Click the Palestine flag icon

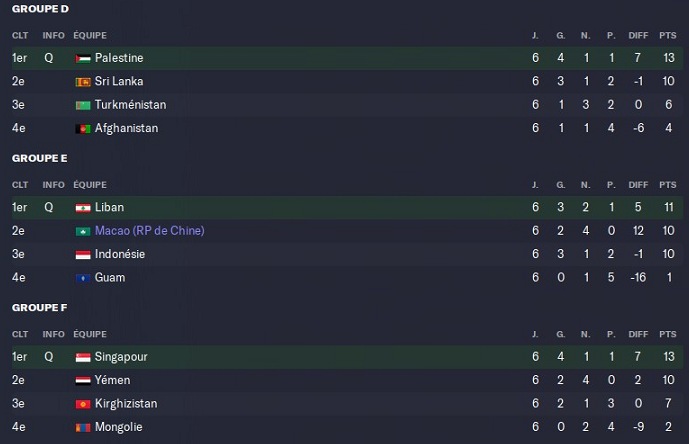[x=83, y=58]
